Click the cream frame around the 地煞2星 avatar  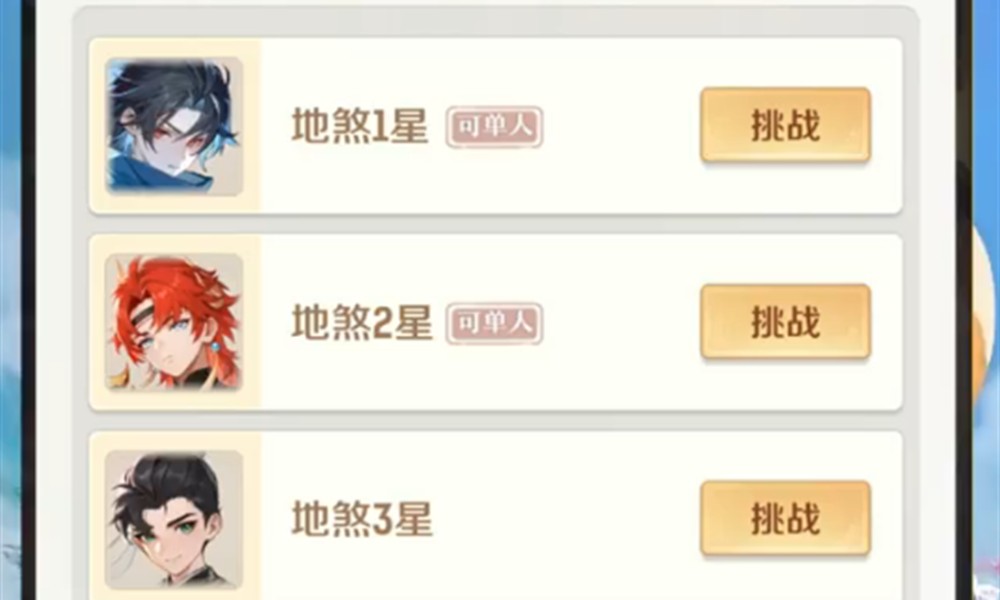point(251,322)
